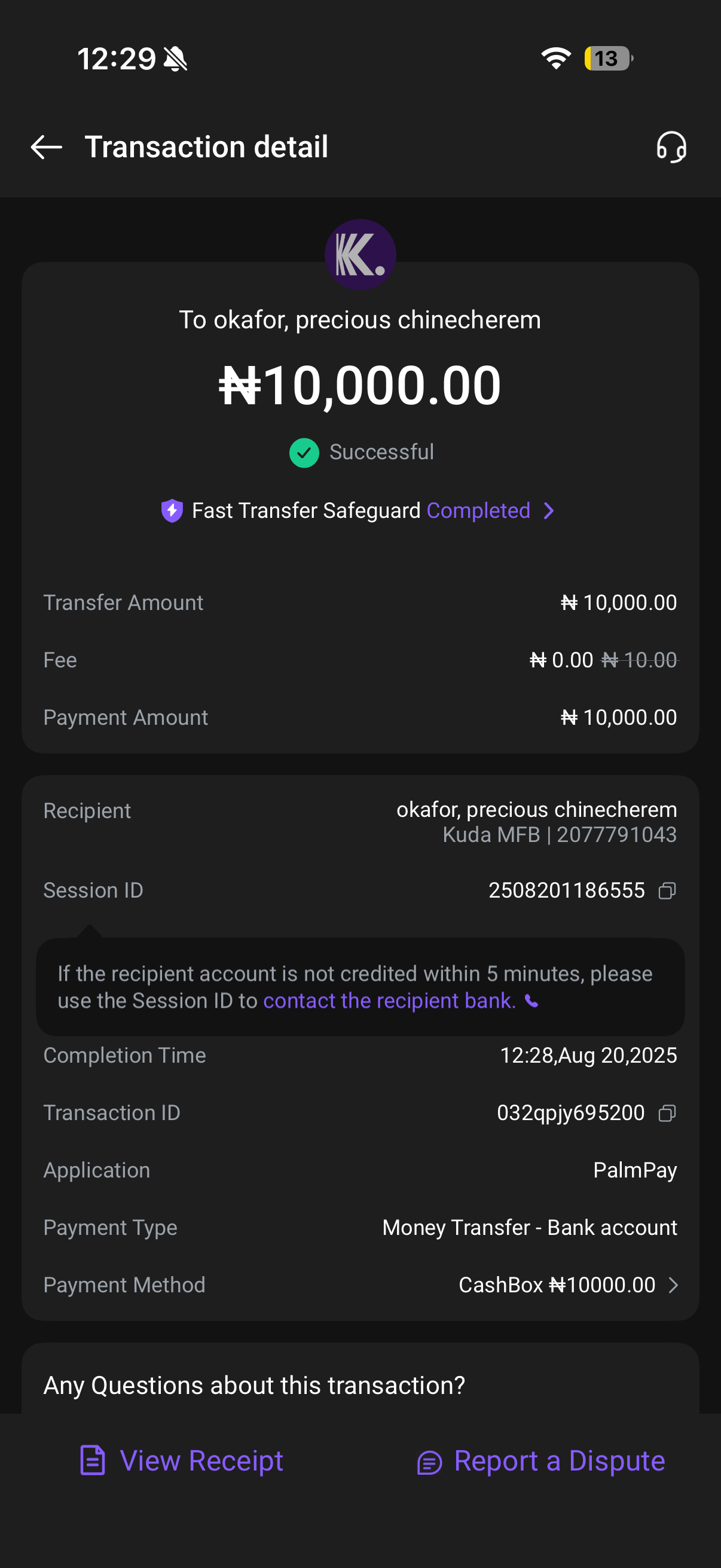The width and height of the screenshot is (721, 1568).
Task: Tap the Session ID number 2508201186555
Action: point(566,890)
